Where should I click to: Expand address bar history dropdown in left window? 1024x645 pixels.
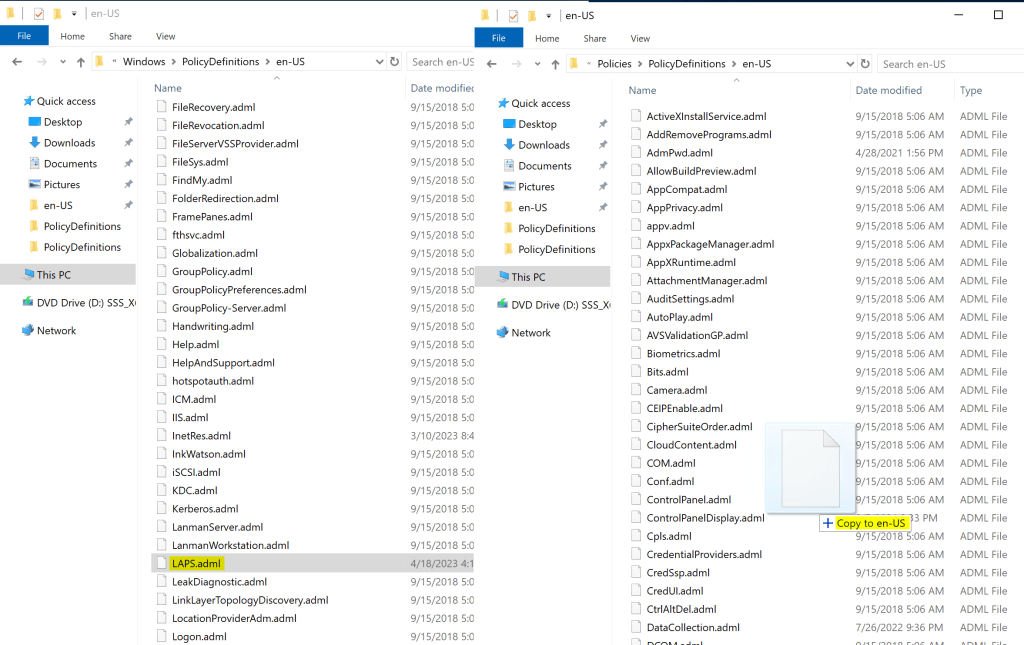(x=379, y=62)
